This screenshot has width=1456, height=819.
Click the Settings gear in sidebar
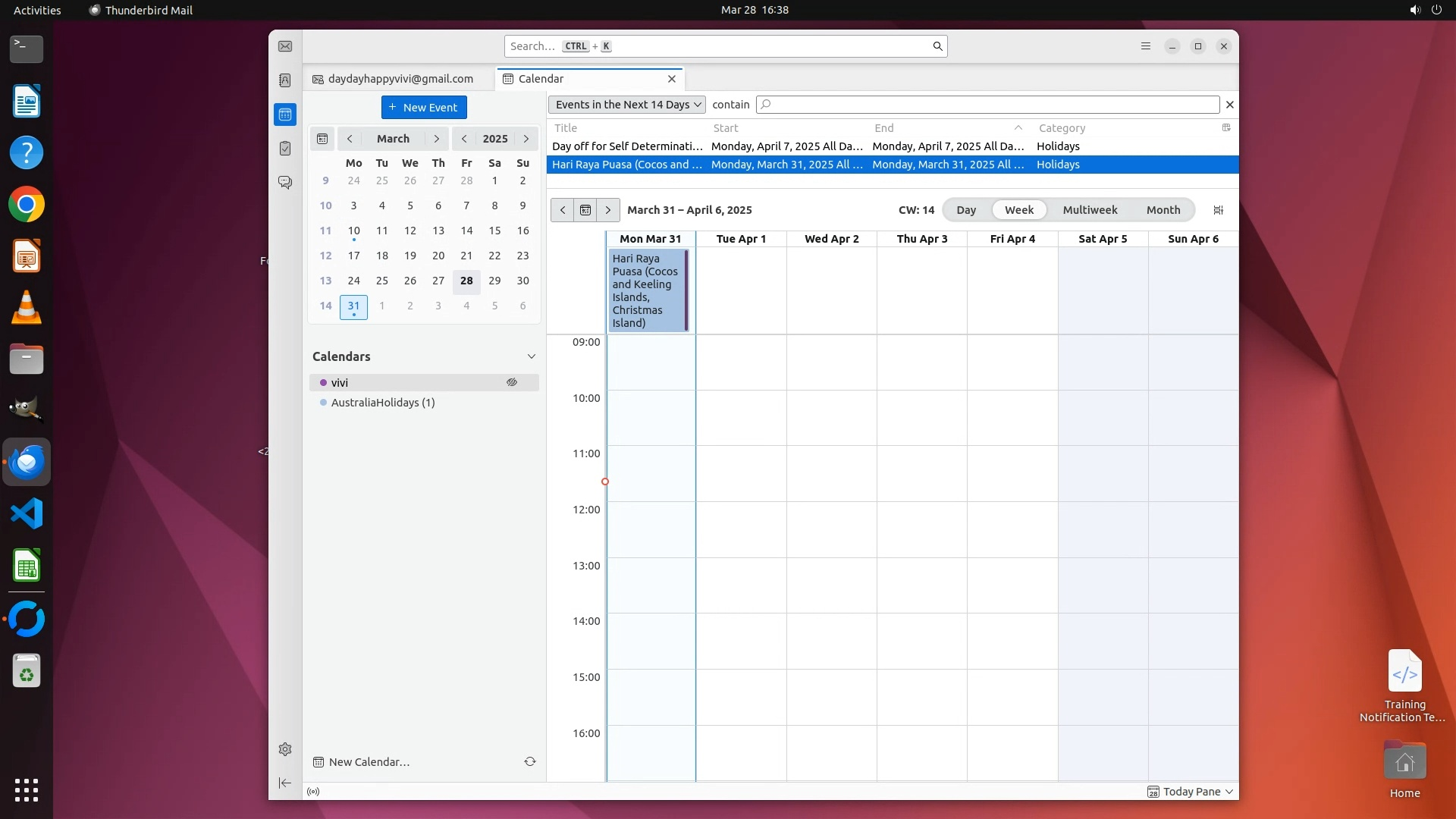pyautogui.click(x=285, y=749)
